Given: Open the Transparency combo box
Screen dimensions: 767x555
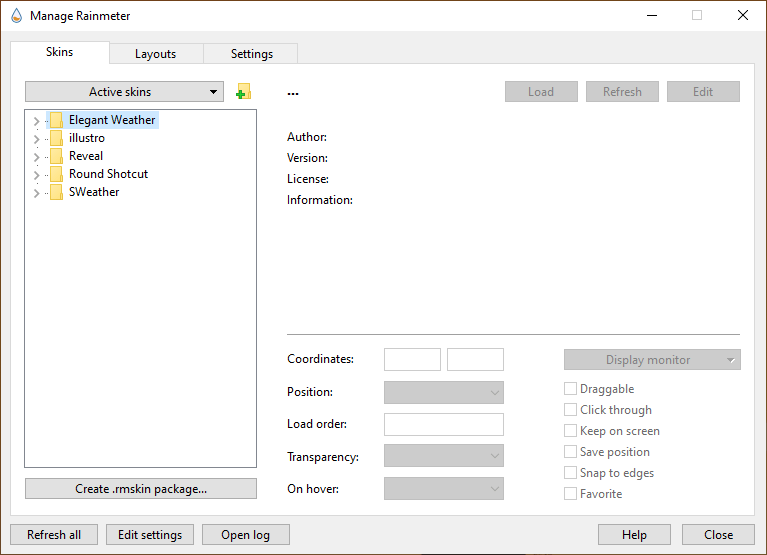Looking at the screenshot, I should 443,456.
